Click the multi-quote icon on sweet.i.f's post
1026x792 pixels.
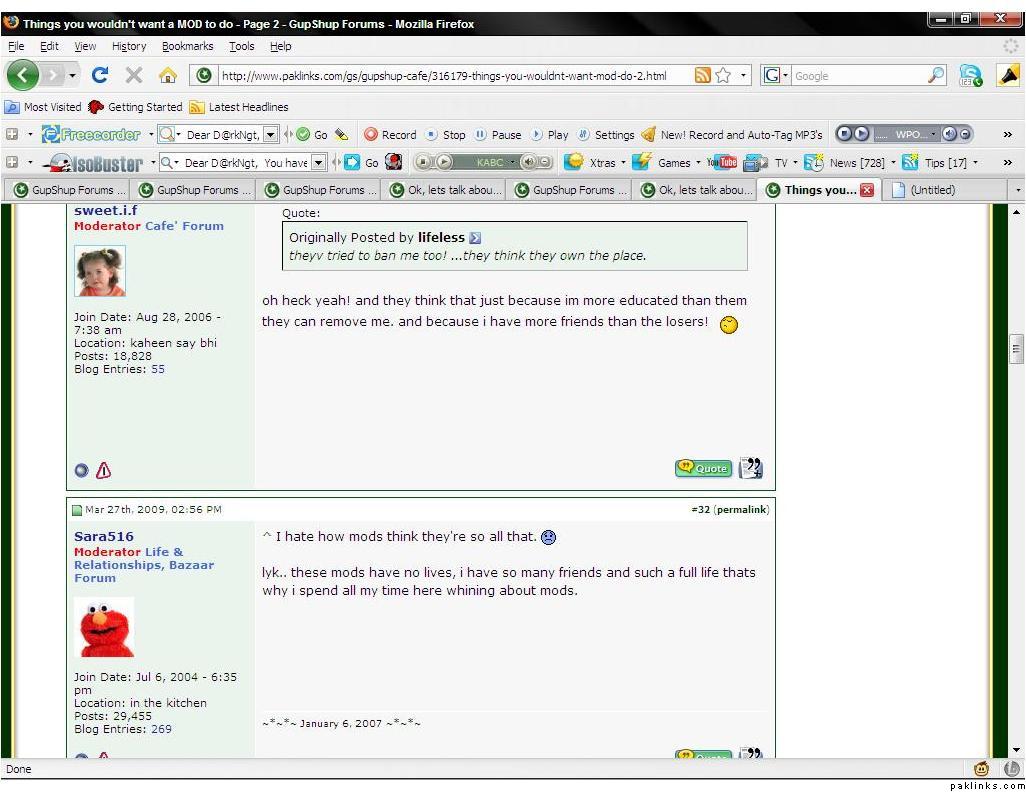click(750, 467)
